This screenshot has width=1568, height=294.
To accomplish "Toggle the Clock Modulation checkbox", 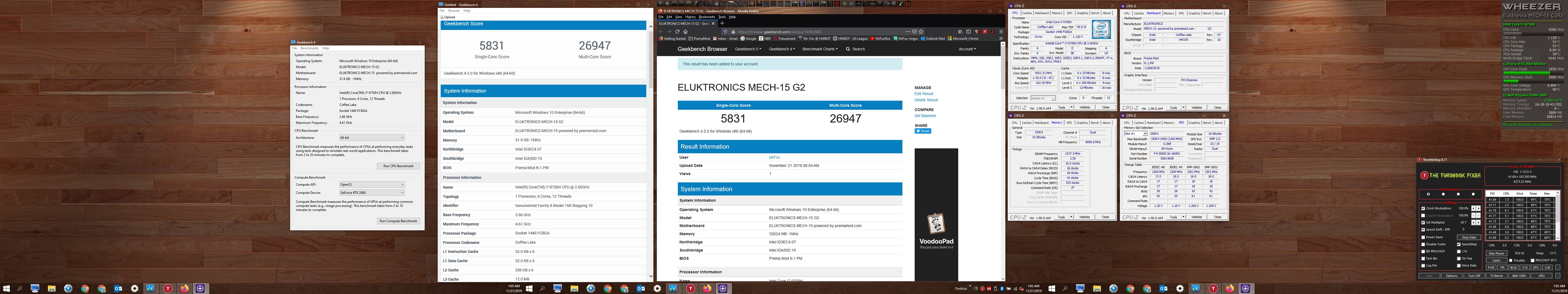I will [1423, 208].
